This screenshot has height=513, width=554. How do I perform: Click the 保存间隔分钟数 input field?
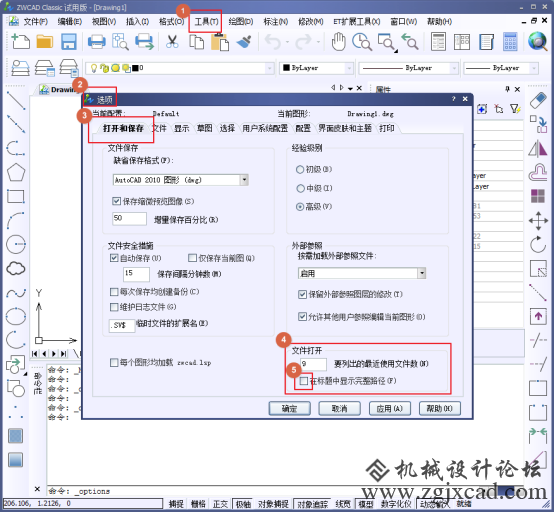(136, 274)
